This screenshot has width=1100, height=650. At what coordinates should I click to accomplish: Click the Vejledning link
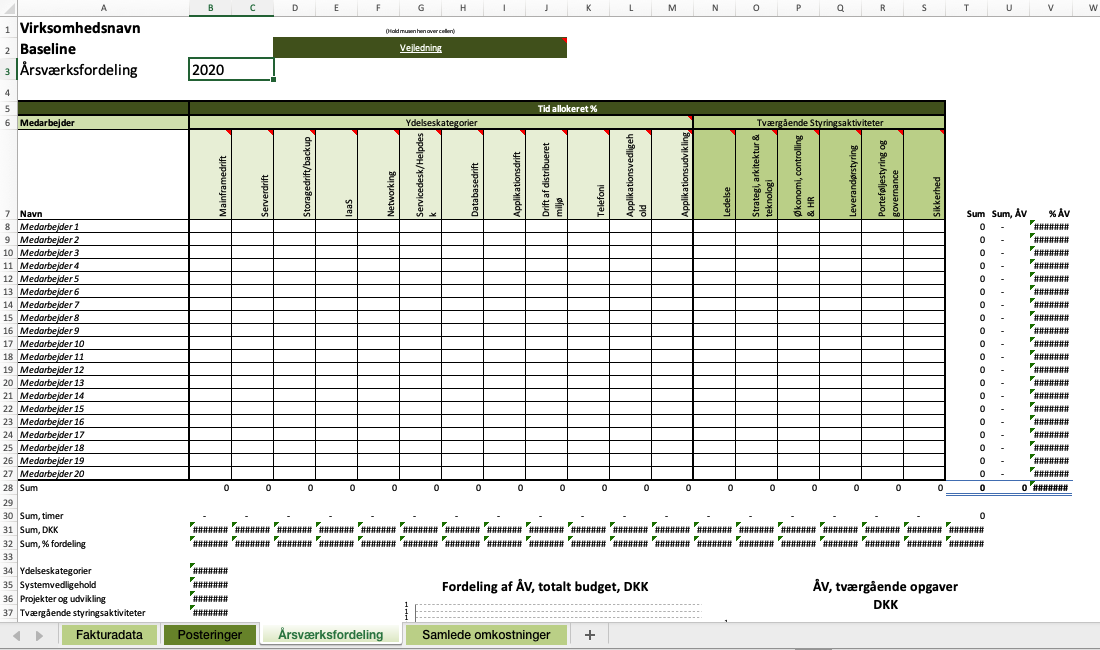pyautogui.click(x=420, y=47)
